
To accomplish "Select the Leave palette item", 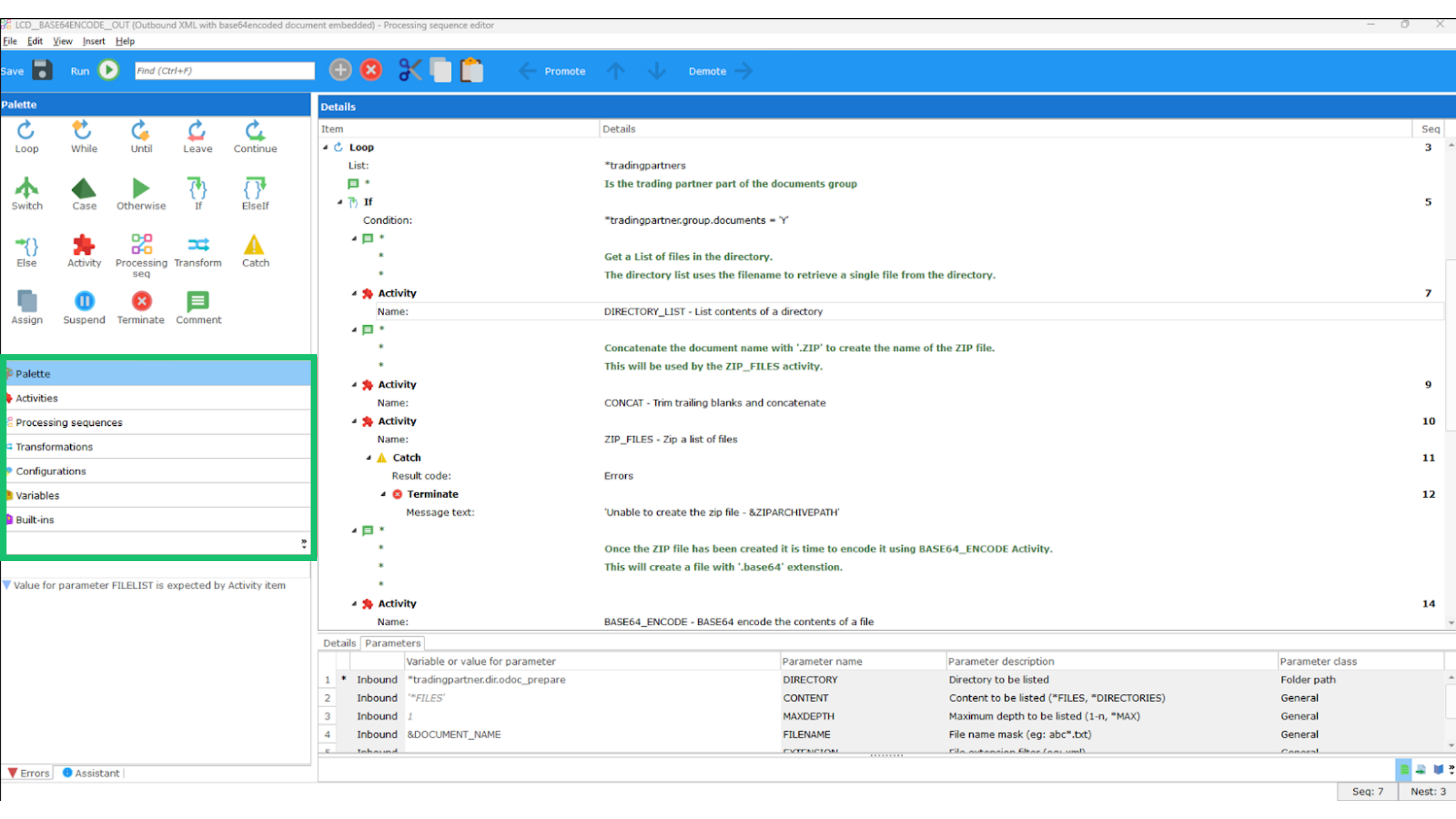I will coord(198,137).
